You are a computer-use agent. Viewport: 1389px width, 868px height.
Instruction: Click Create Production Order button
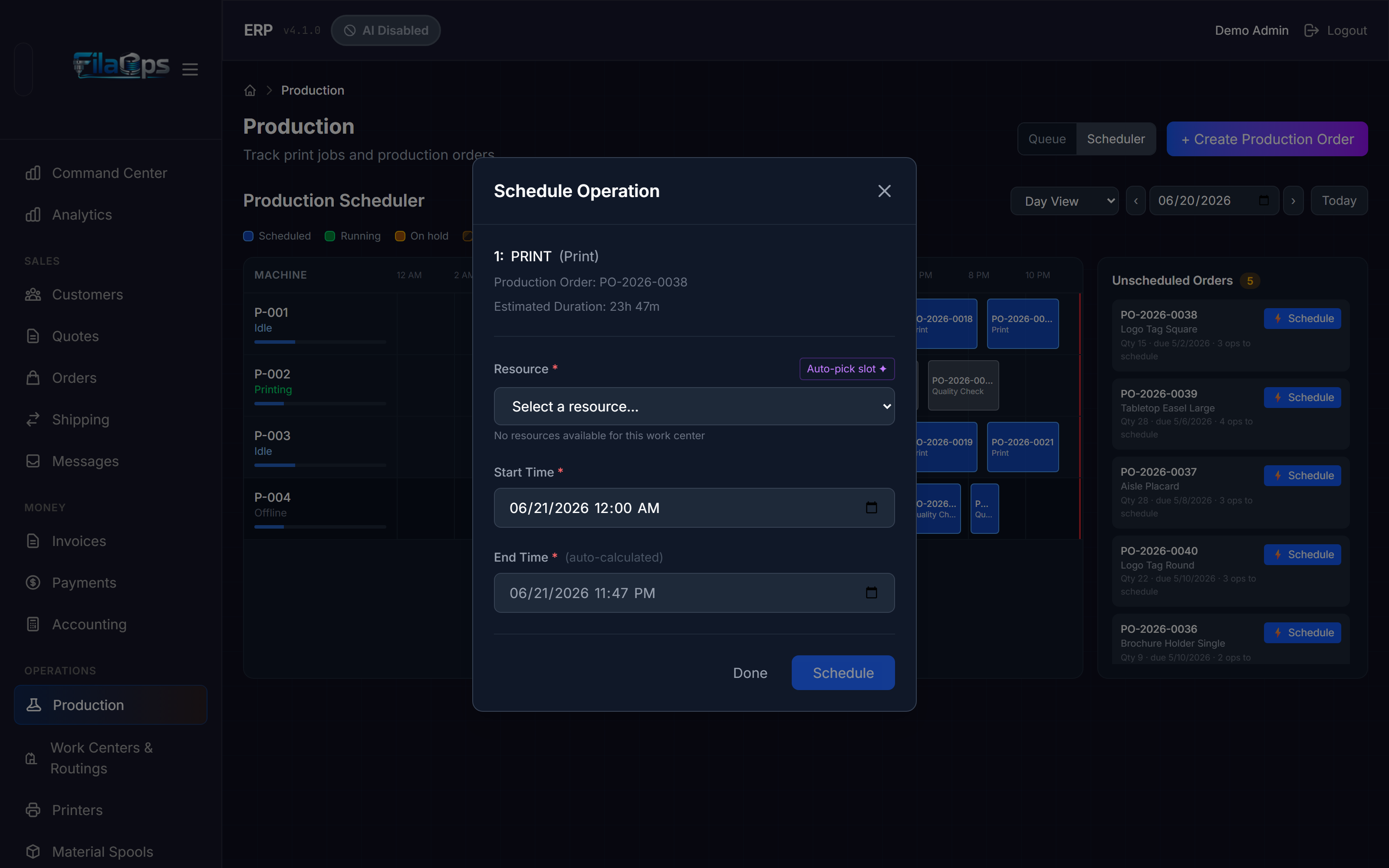tap(1267, 139)
